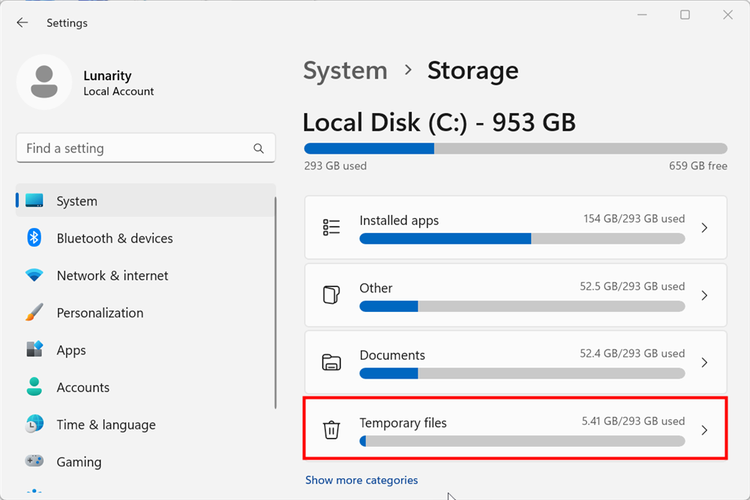Expand the Other storage category chevron
750x500 pixels.
point(704,296)
